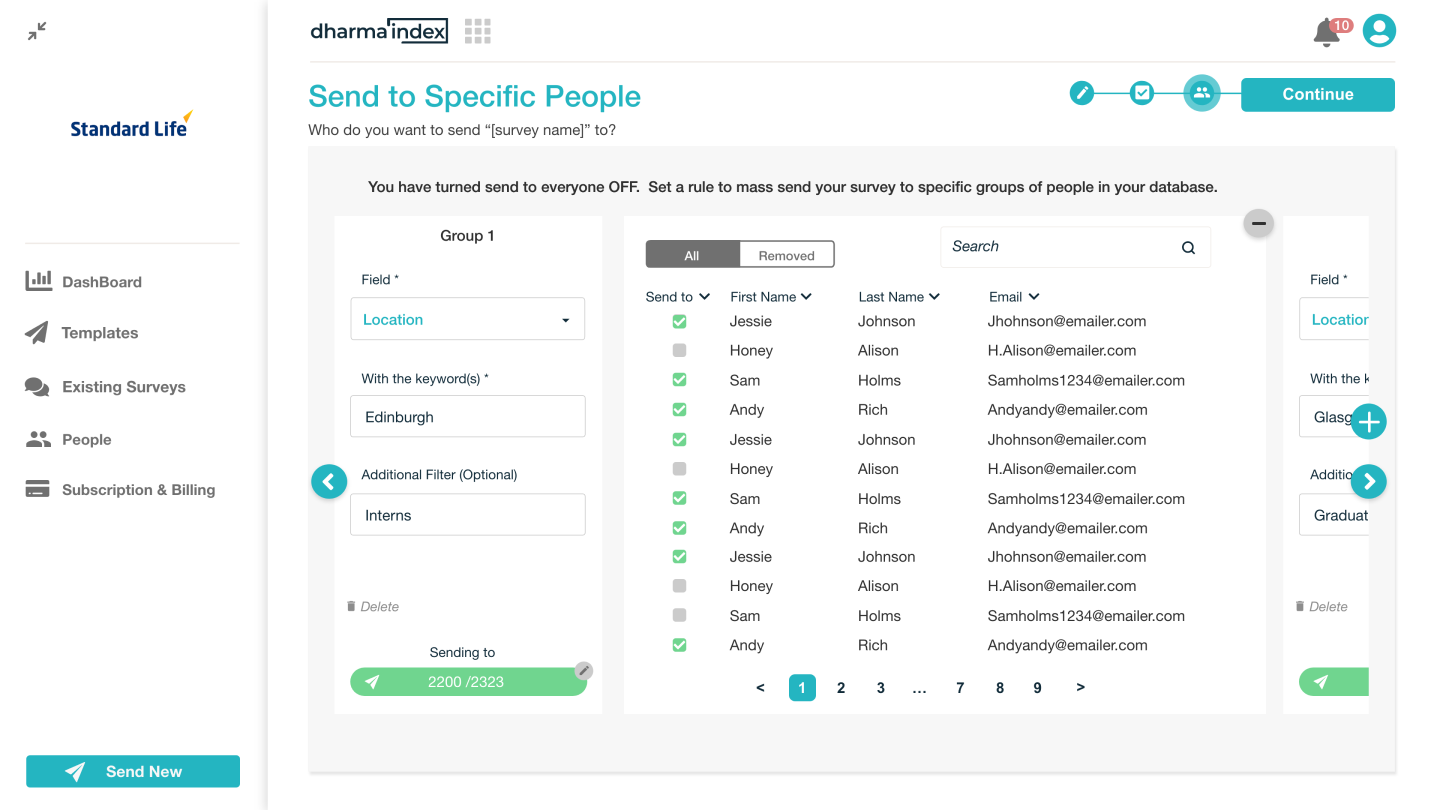Click the Edinburgh keyword input field
The width and height of the screenshot is (1440, 810).
[467, 417]
